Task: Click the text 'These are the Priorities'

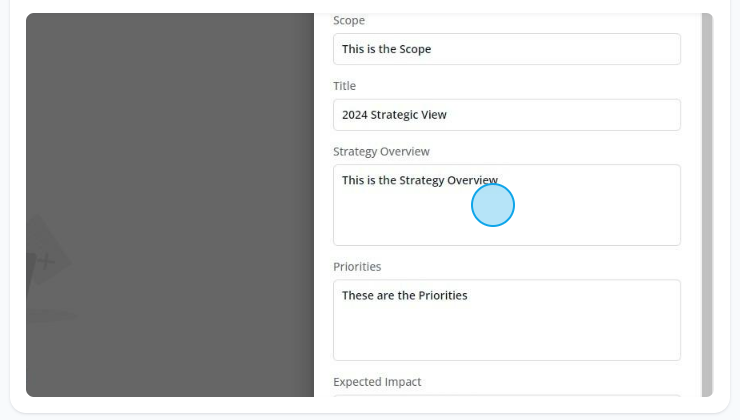Action: coord(404,295)
